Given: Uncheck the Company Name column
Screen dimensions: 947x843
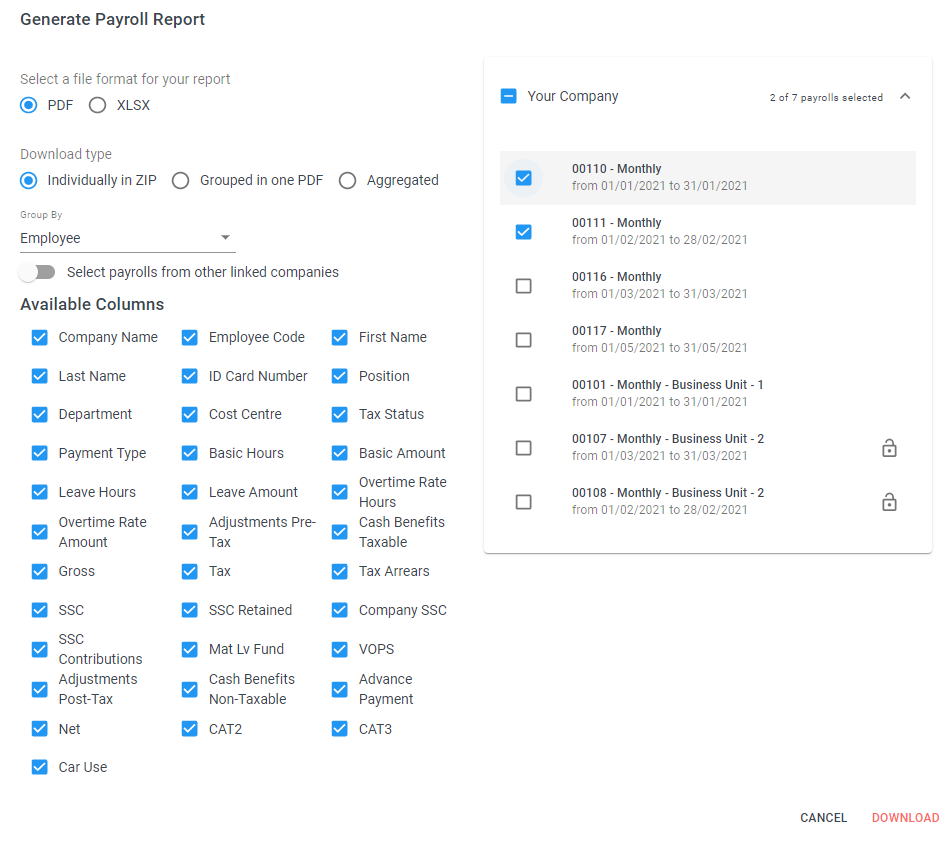Looking at the screenshot, I should coord(40,338).
